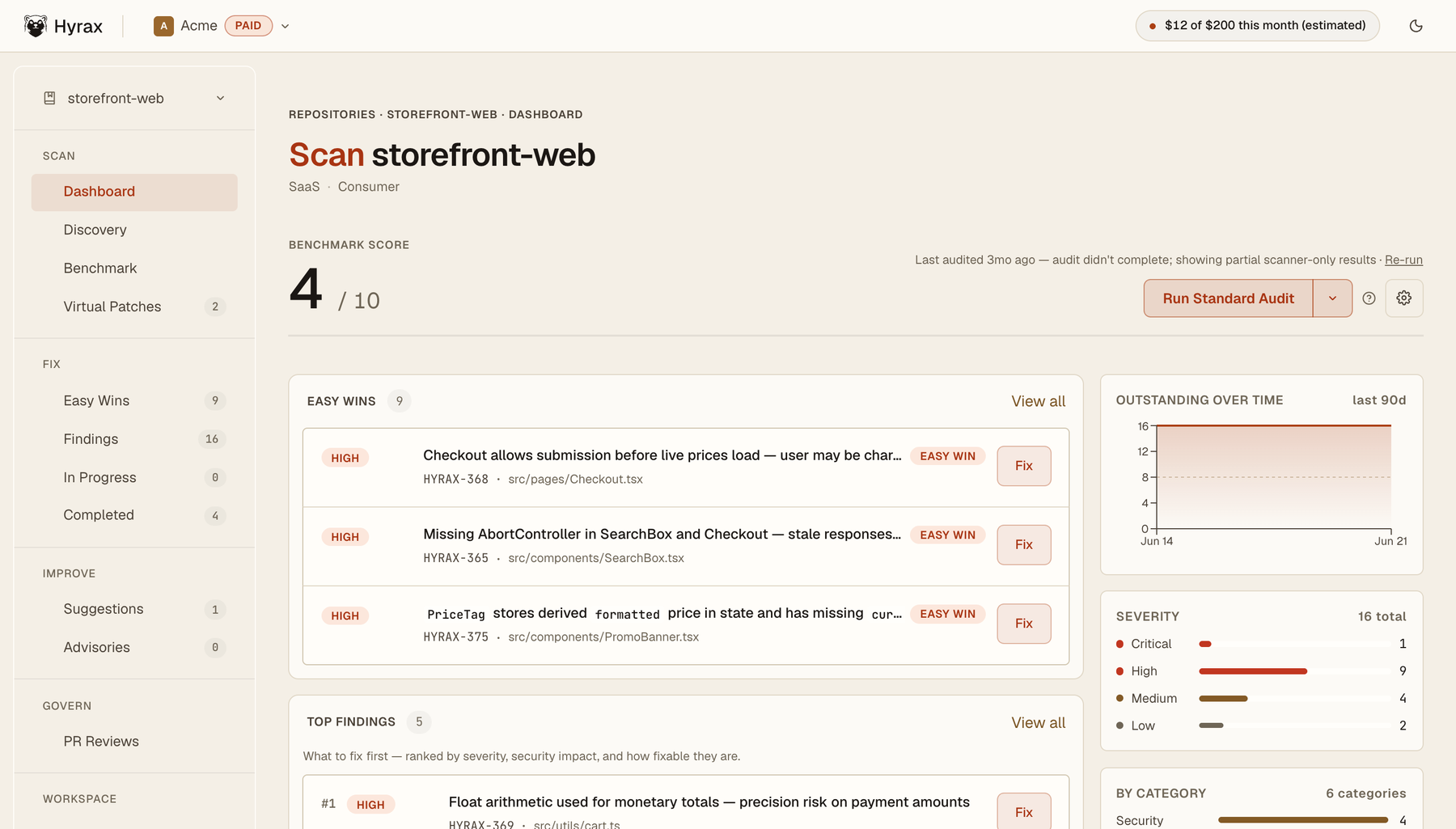Go to In Progress list
Viewport: 1456px width, 829px height.
tap(134, 477)
